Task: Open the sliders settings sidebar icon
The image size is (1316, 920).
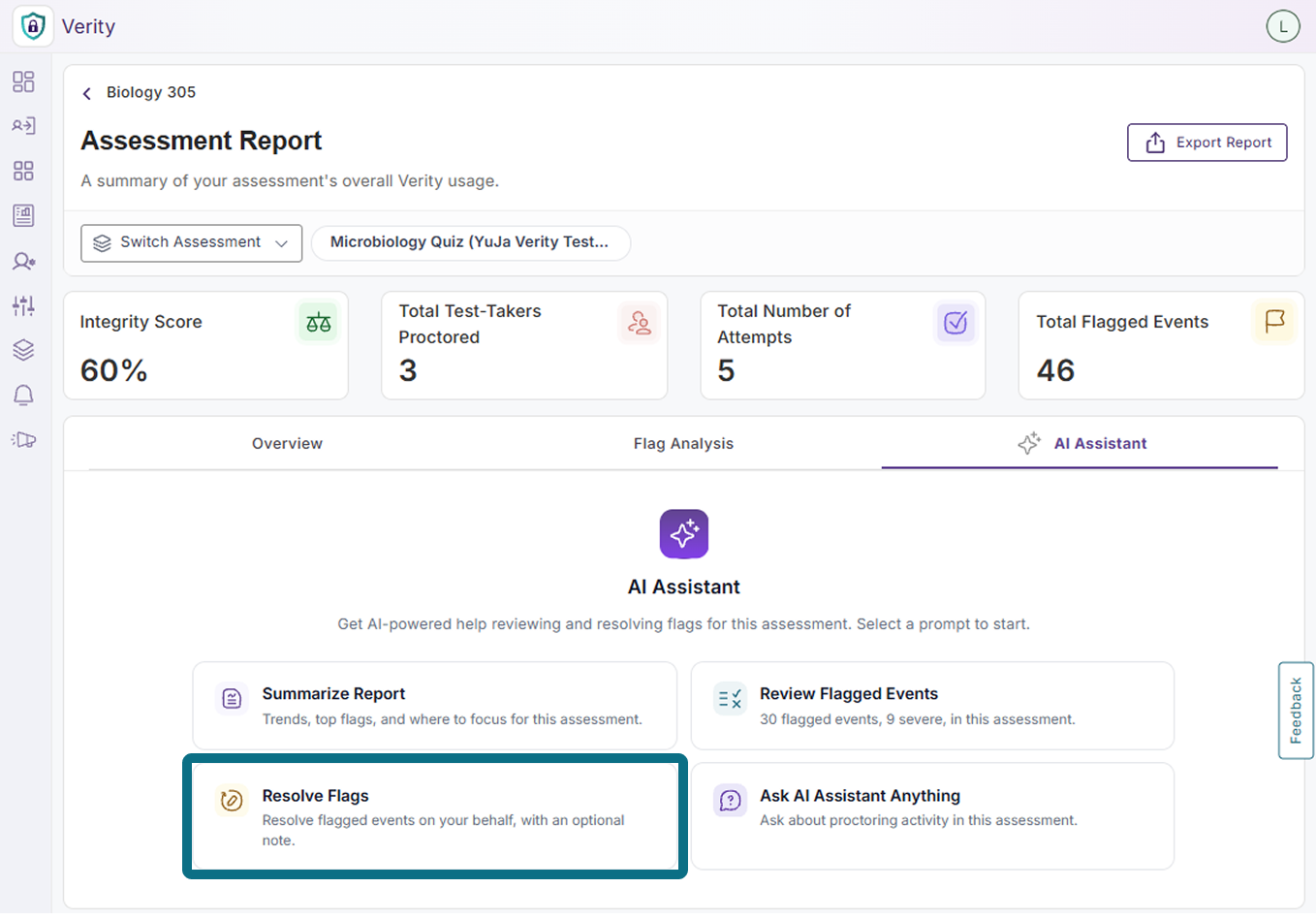Action: pyautogui.click(x=23, y=305)
